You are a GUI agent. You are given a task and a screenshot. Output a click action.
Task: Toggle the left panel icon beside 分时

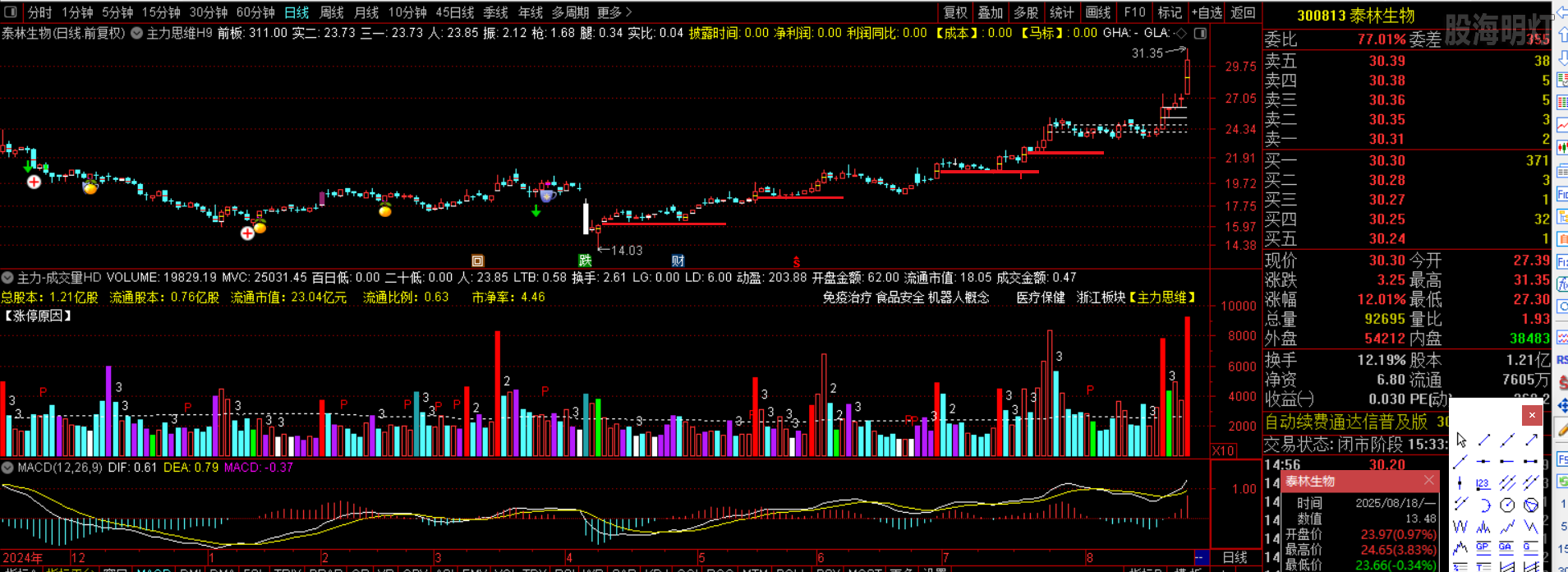point(11,12)
